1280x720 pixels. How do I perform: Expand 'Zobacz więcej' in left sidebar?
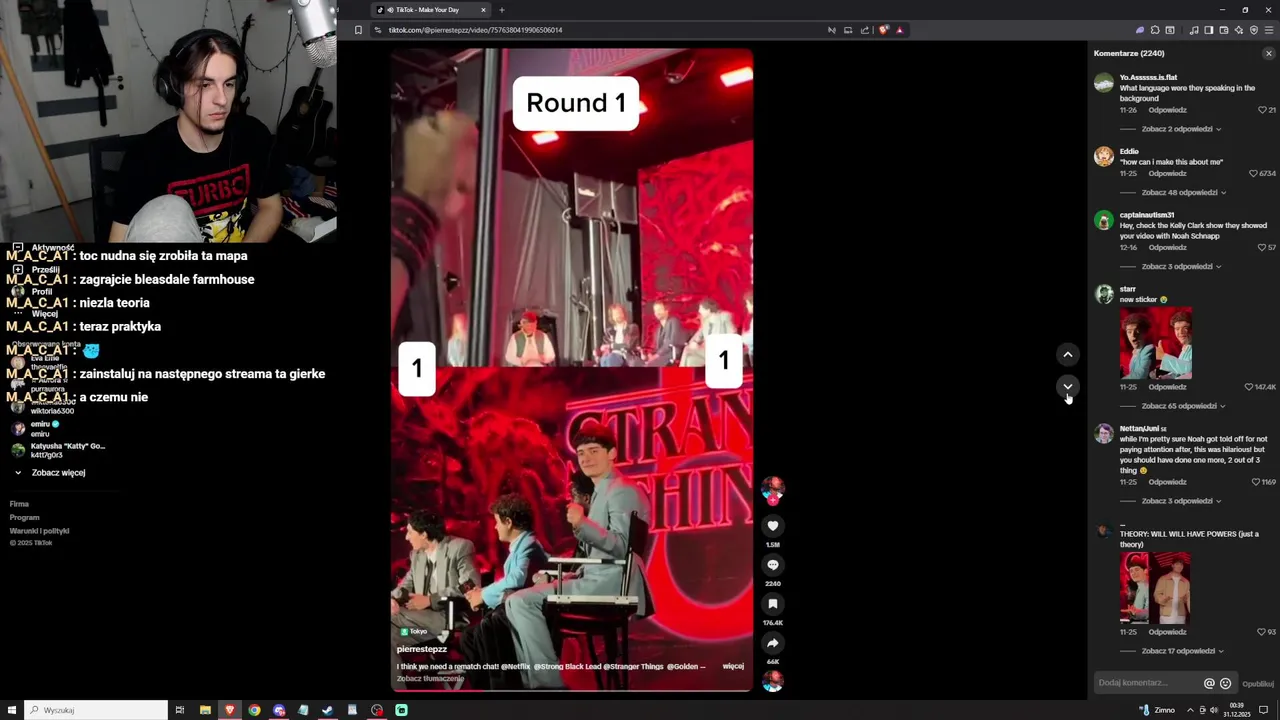pyautogui.click(x=58, y=472)
